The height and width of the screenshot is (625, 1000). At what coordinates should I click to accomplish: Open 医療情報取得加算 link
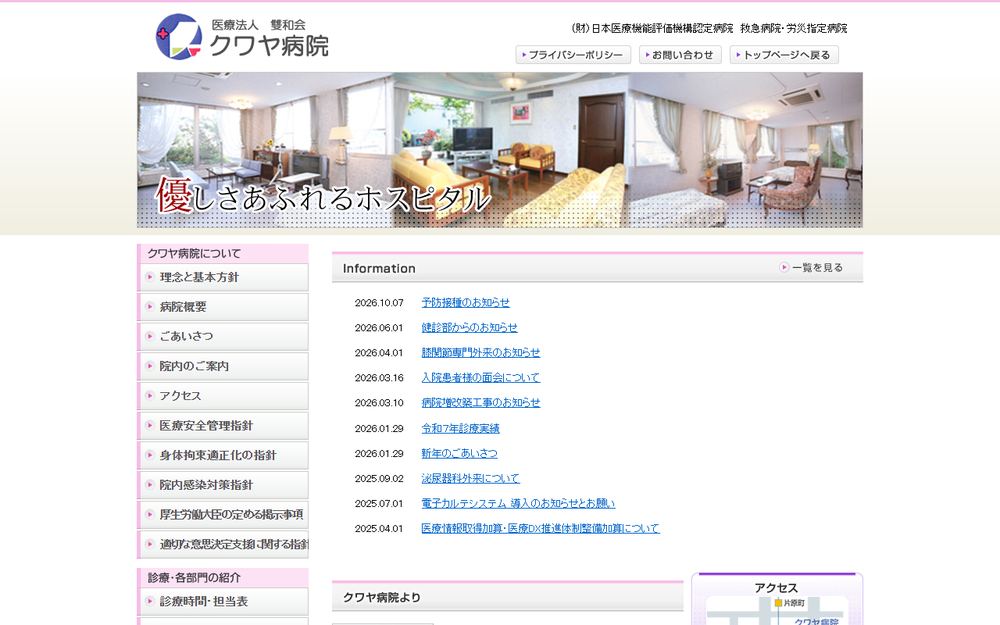tap(540, 528)
